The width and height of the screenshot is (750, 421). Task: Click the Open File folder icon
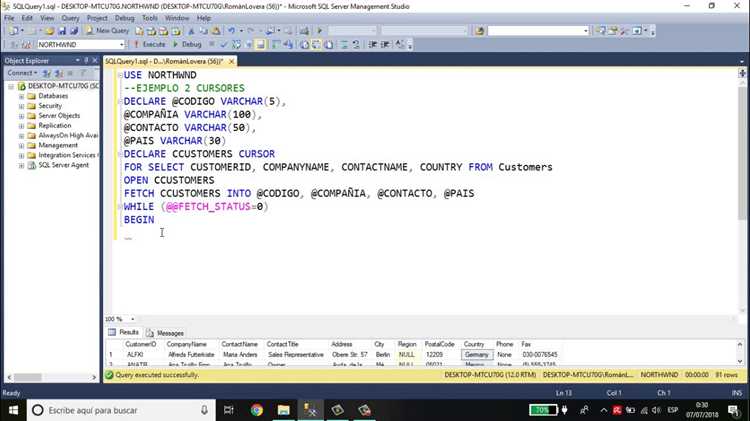[49, 31]
